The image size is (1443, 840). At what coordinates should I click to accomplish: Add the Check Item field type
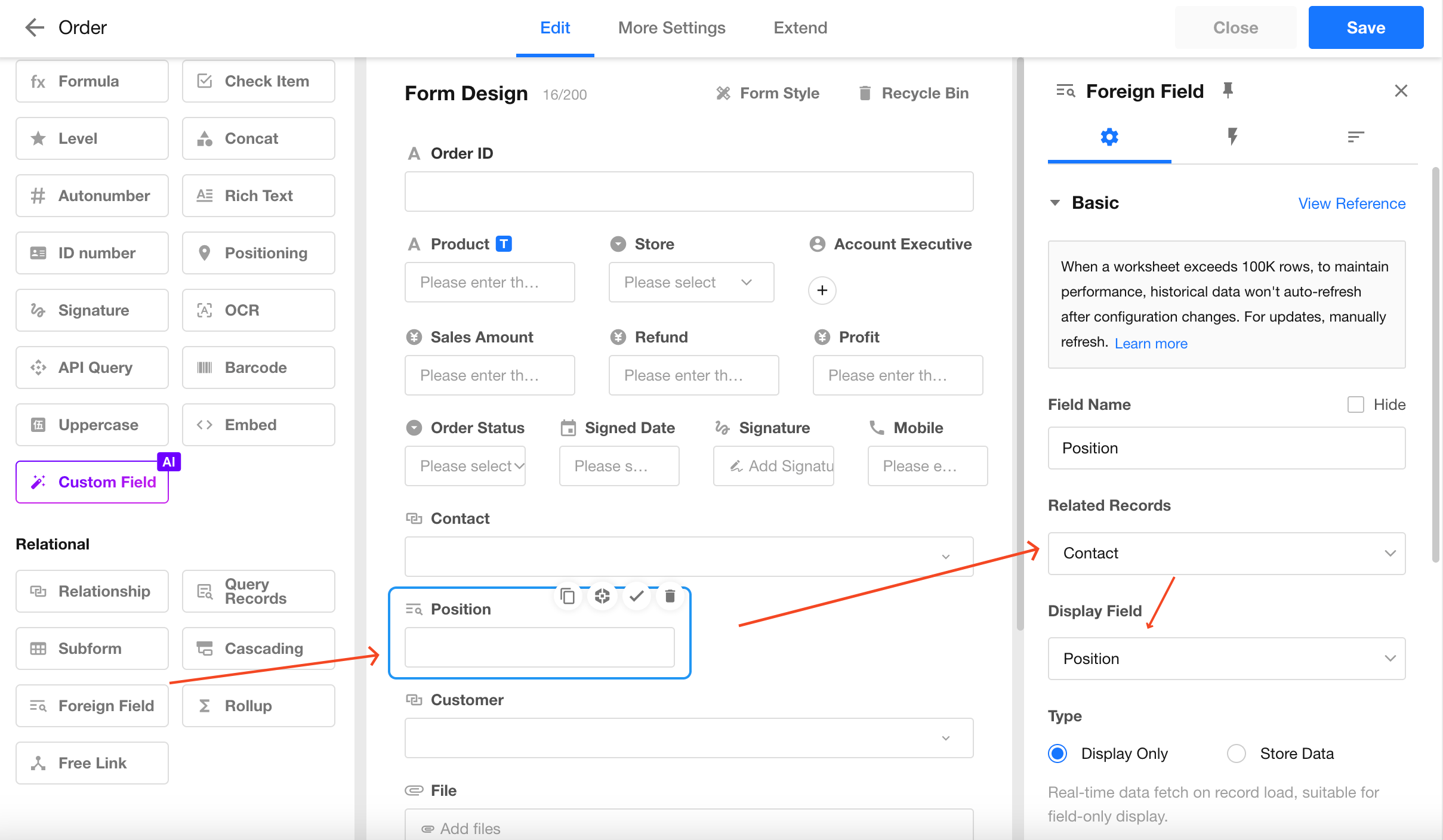coord(258,81)
